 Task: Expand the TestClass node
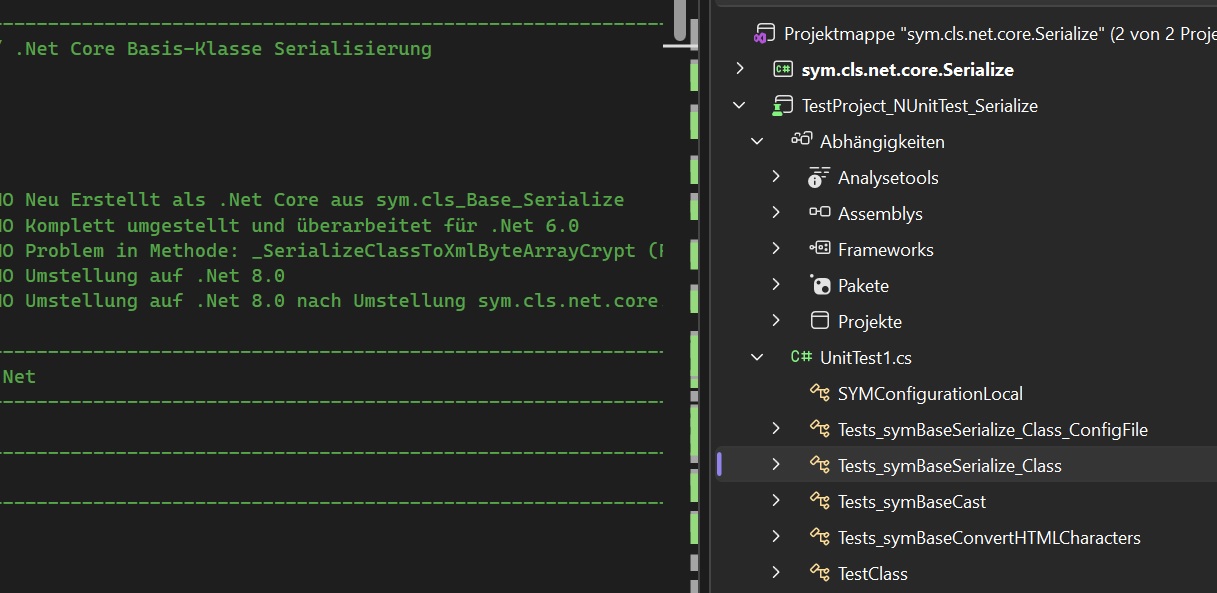(775, 573)
